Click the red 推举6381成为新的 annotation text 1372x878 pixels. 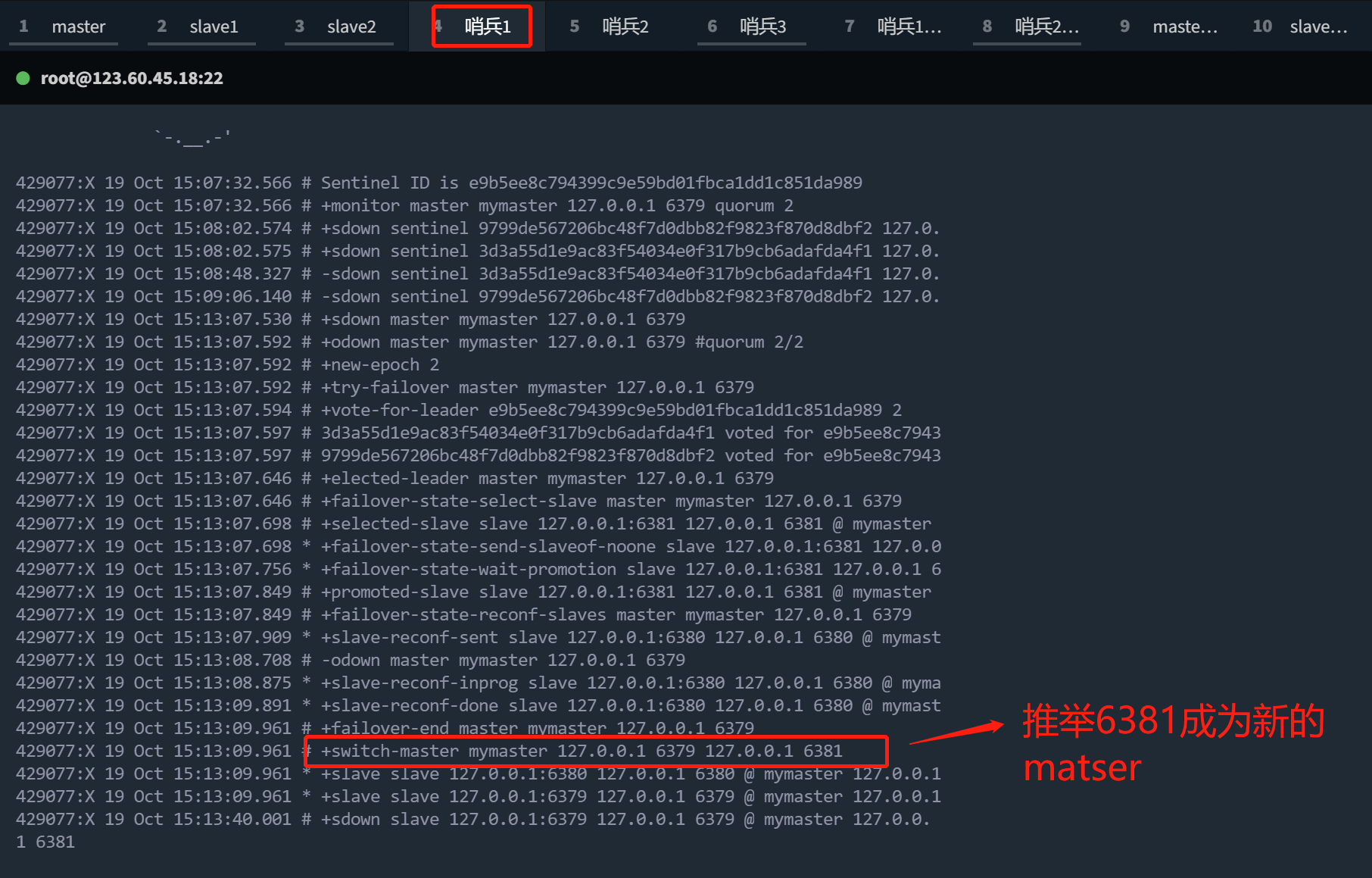click(1172, 721)
